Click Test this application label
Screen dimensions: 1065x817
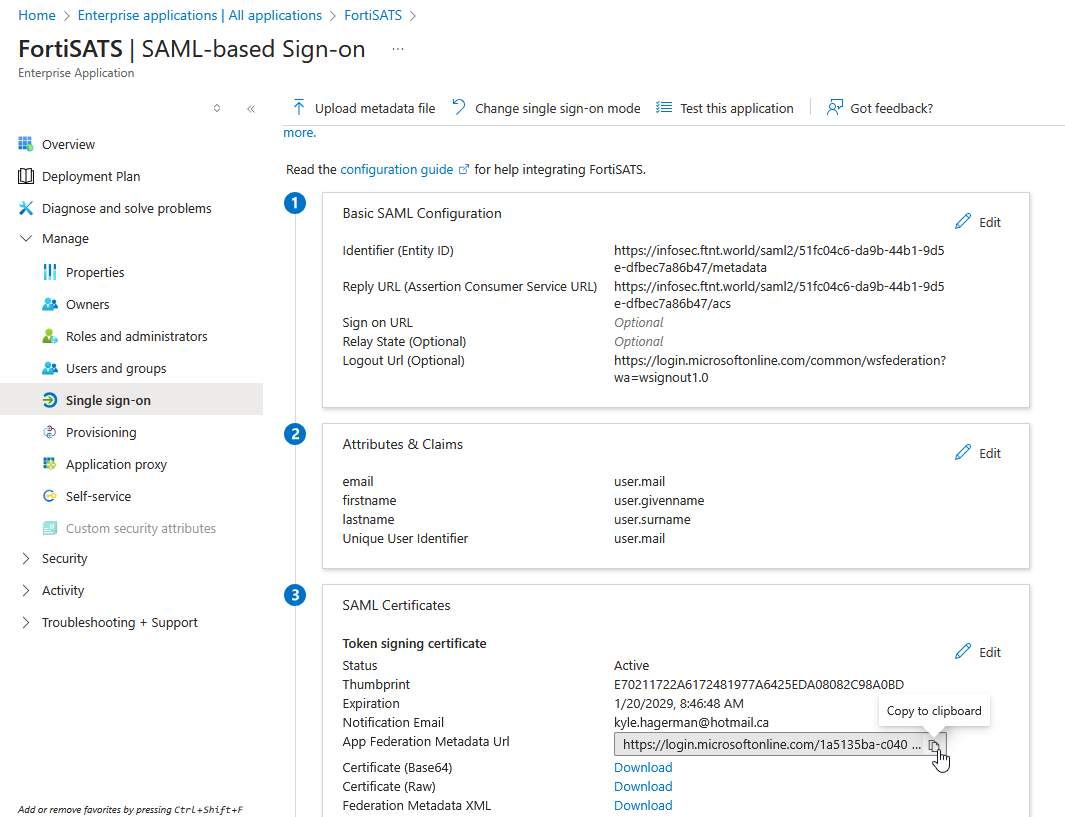(737, 108)
